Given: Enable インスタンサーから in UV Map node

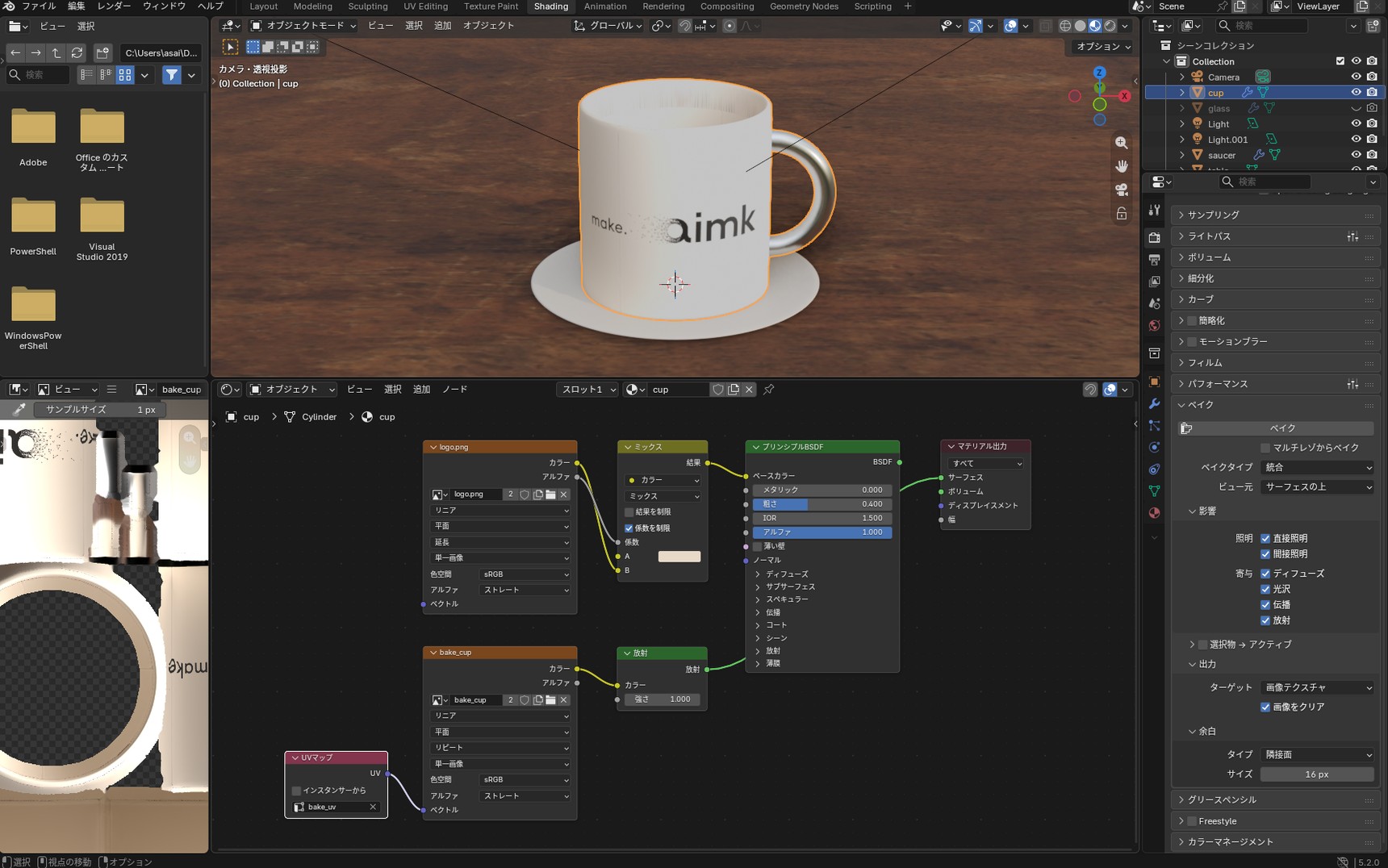Looking at the screenshot, I should coord(296,791).
